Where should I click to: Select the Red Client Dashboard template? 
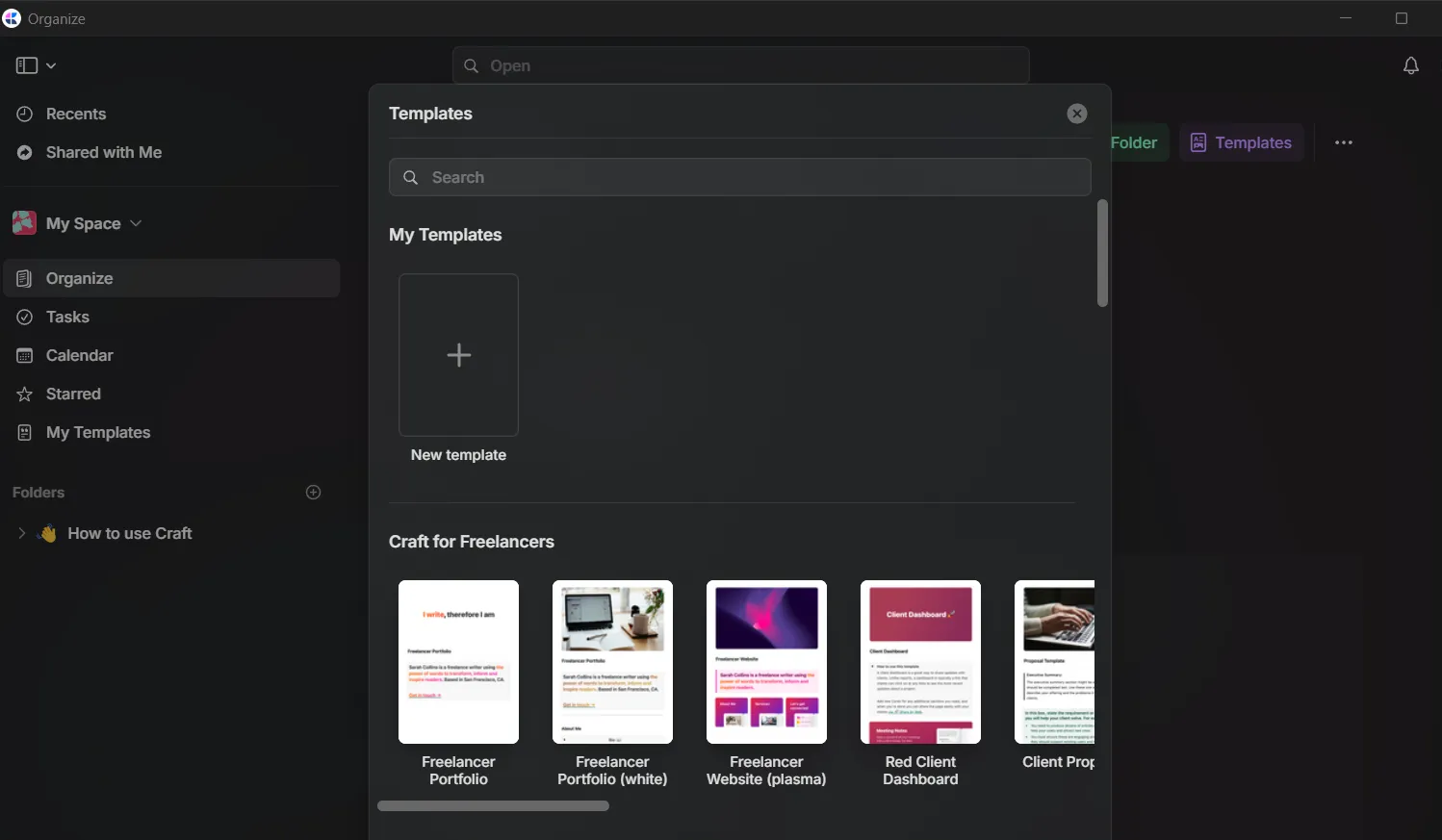920,662
